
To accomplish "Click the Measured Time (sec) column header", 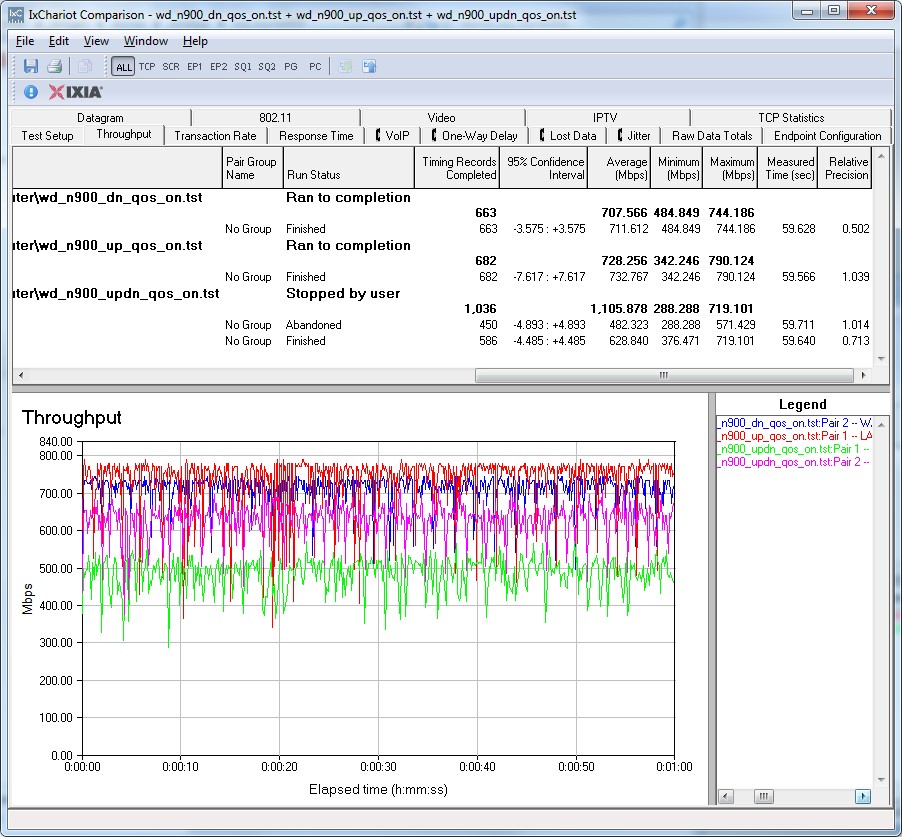I will point(788,168).
